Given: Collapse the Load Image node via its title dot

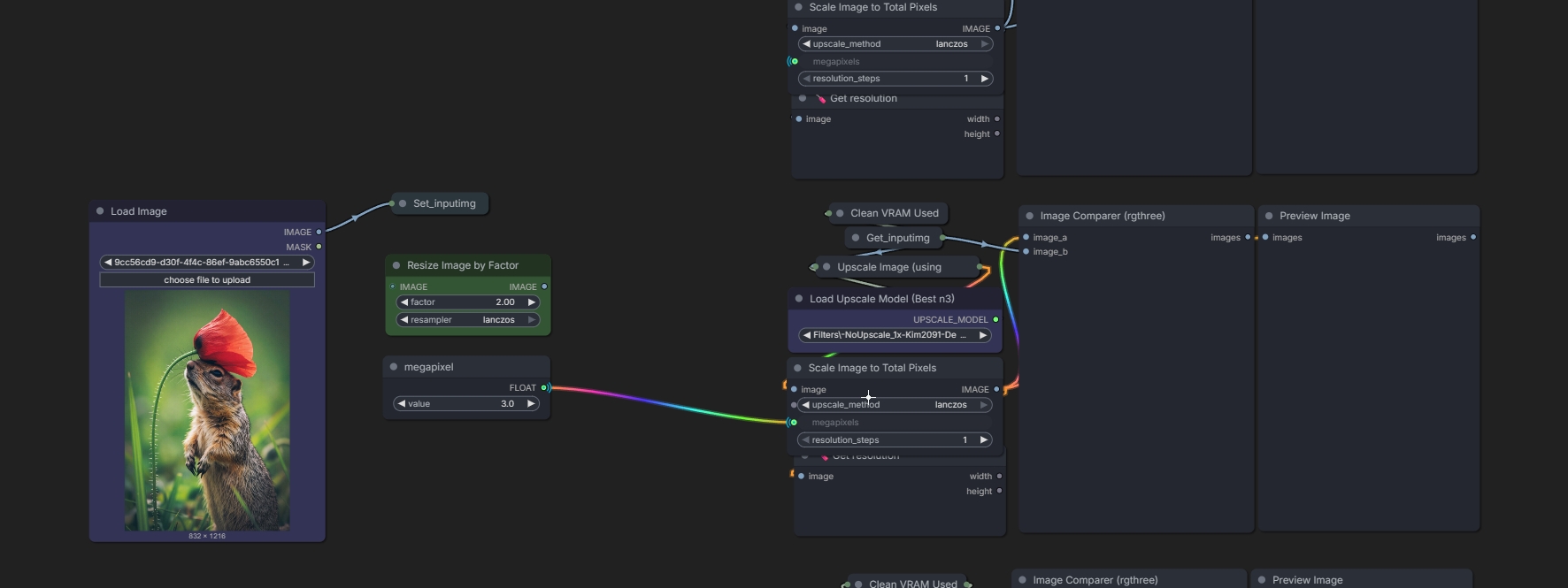Looking at the screenshot, I should click(x=100, y=211).
